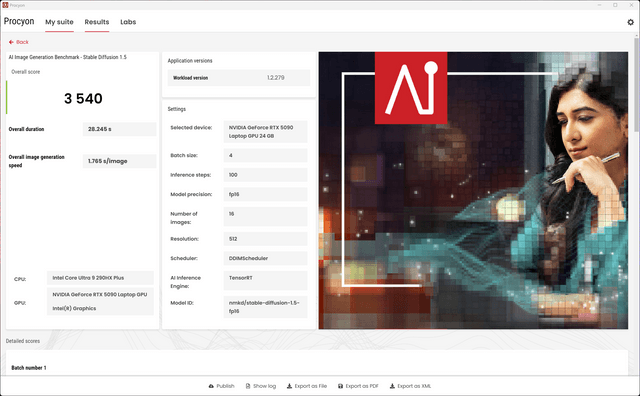Click the DDIMScheduler value
This screenshot has height=396, width=640.
click(265, 258)
